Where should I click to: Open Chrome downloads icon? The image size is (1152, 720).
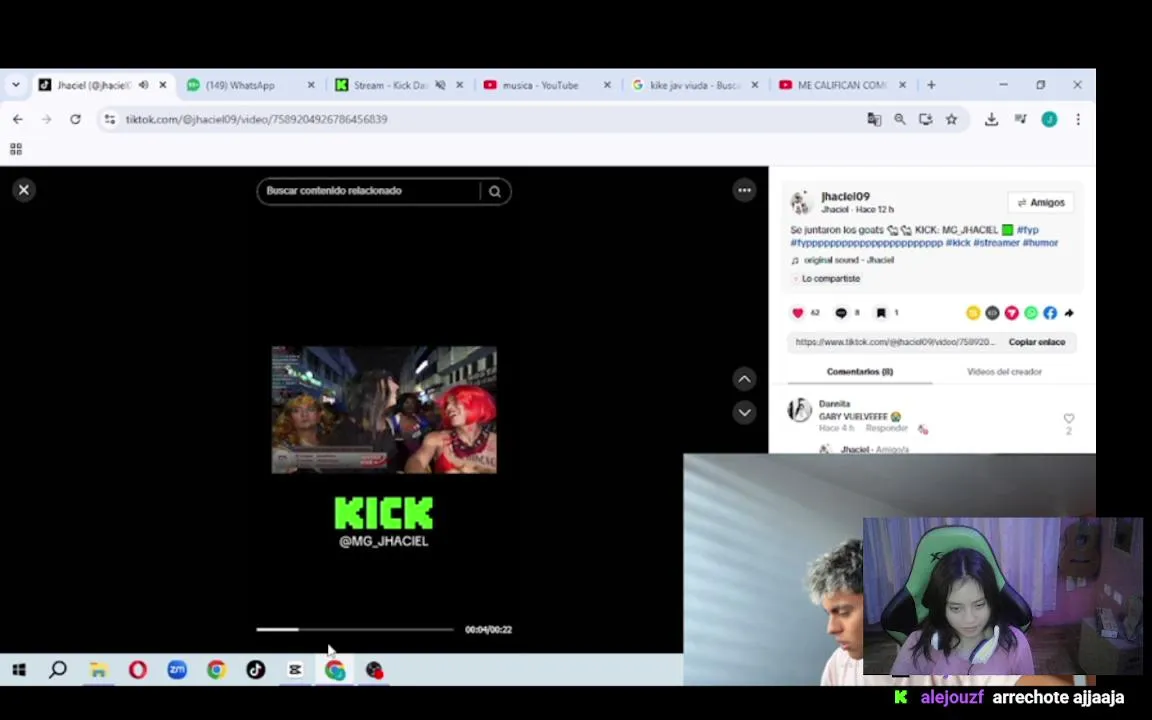(x=991, y=119)
